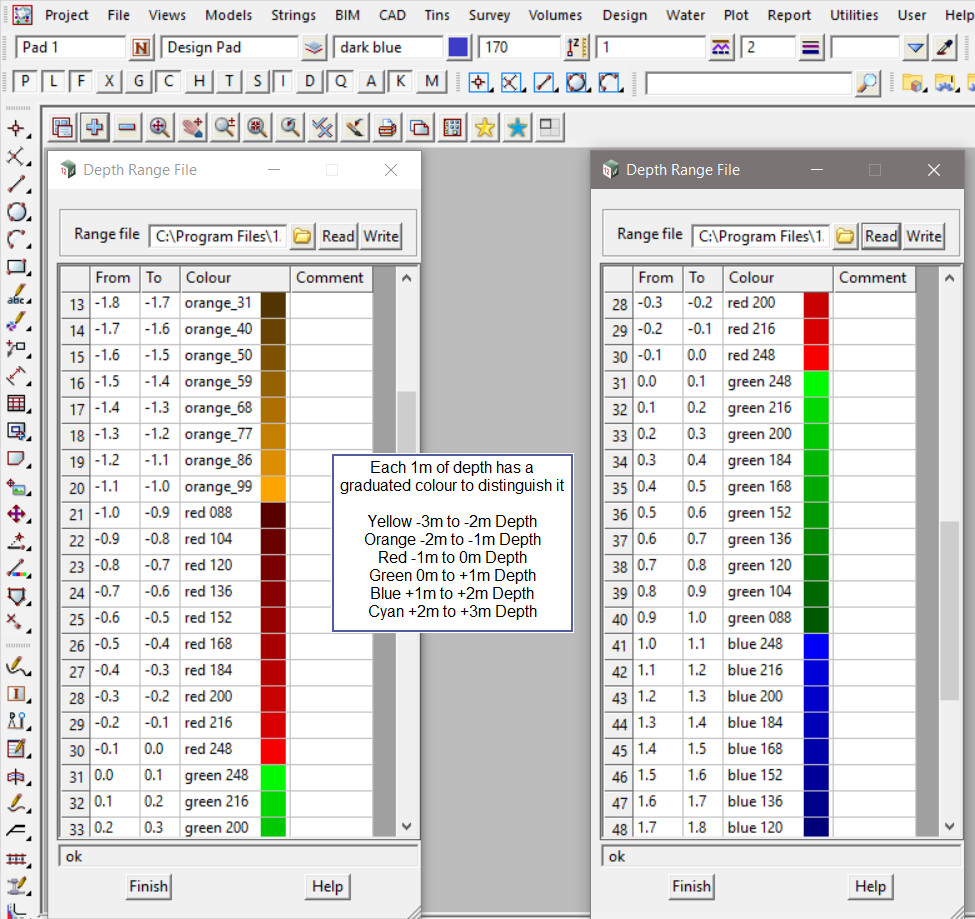Click Write button in the right dialog
The width and height of the screenshot is (975, 919).
923,236
